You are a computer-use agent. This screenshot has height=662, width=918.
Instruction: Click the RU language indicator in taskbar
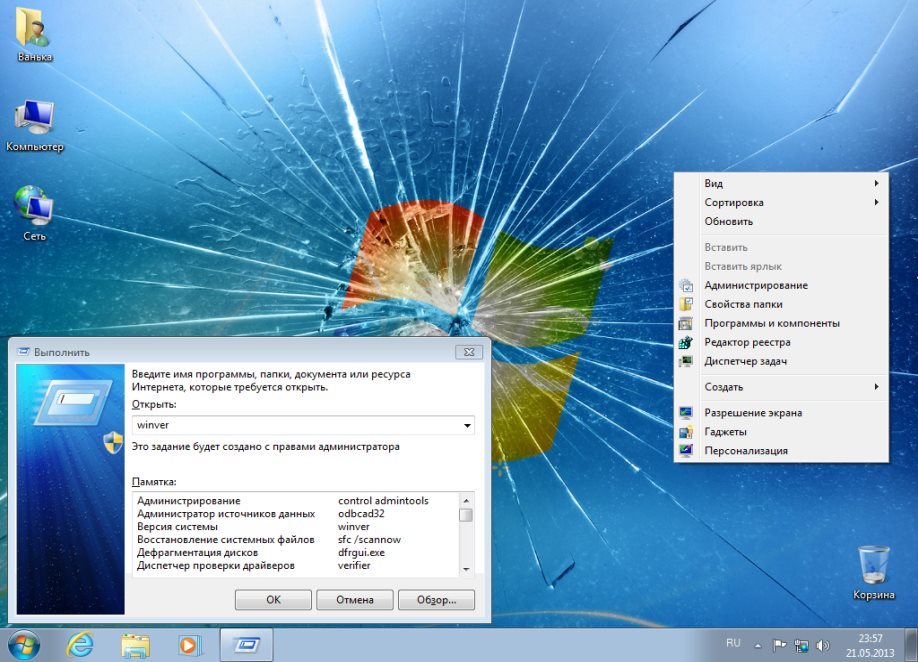point(733,643)
